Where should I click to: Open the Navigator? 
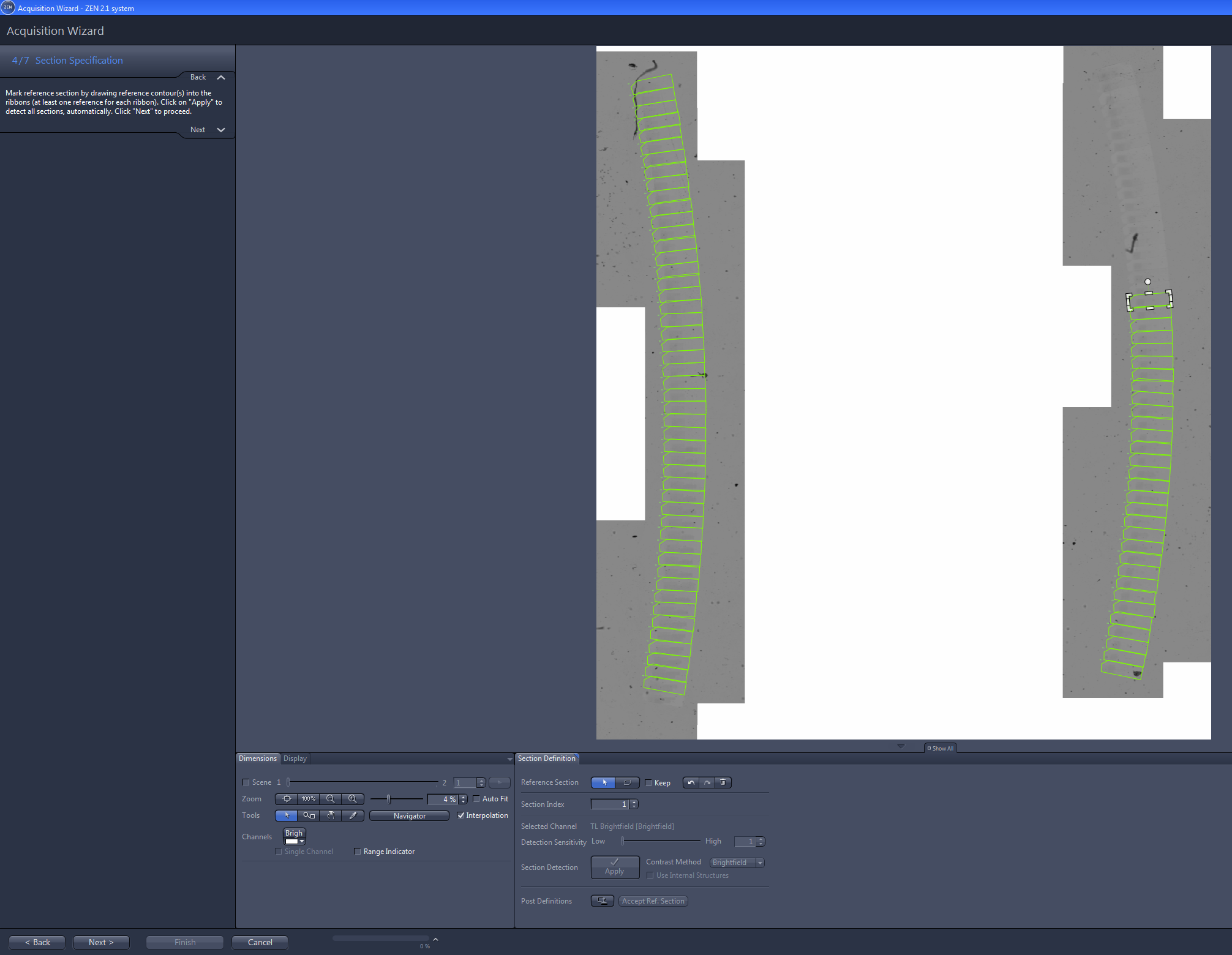tap(409, 815)
